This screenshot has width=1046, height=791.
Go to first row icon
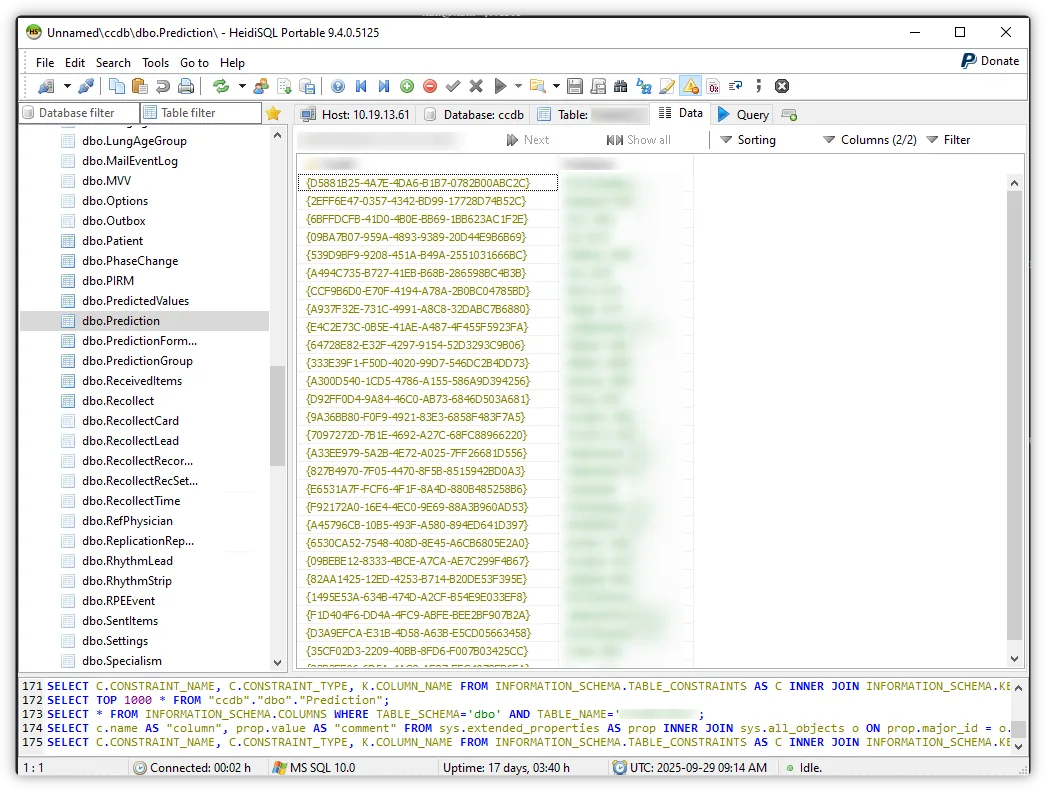coord(361,86)
